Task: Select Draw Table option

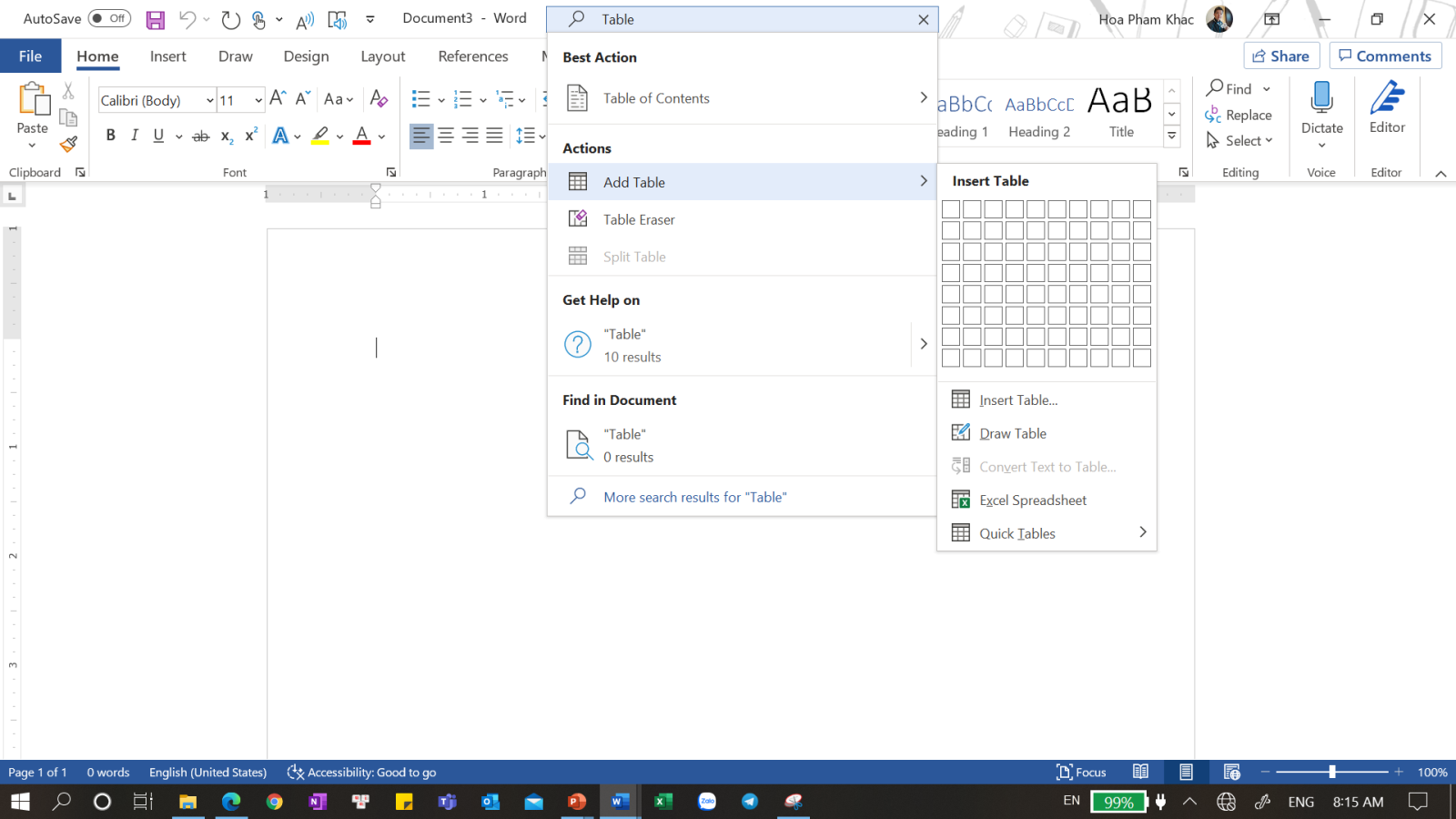Action: coord(1012,434)
